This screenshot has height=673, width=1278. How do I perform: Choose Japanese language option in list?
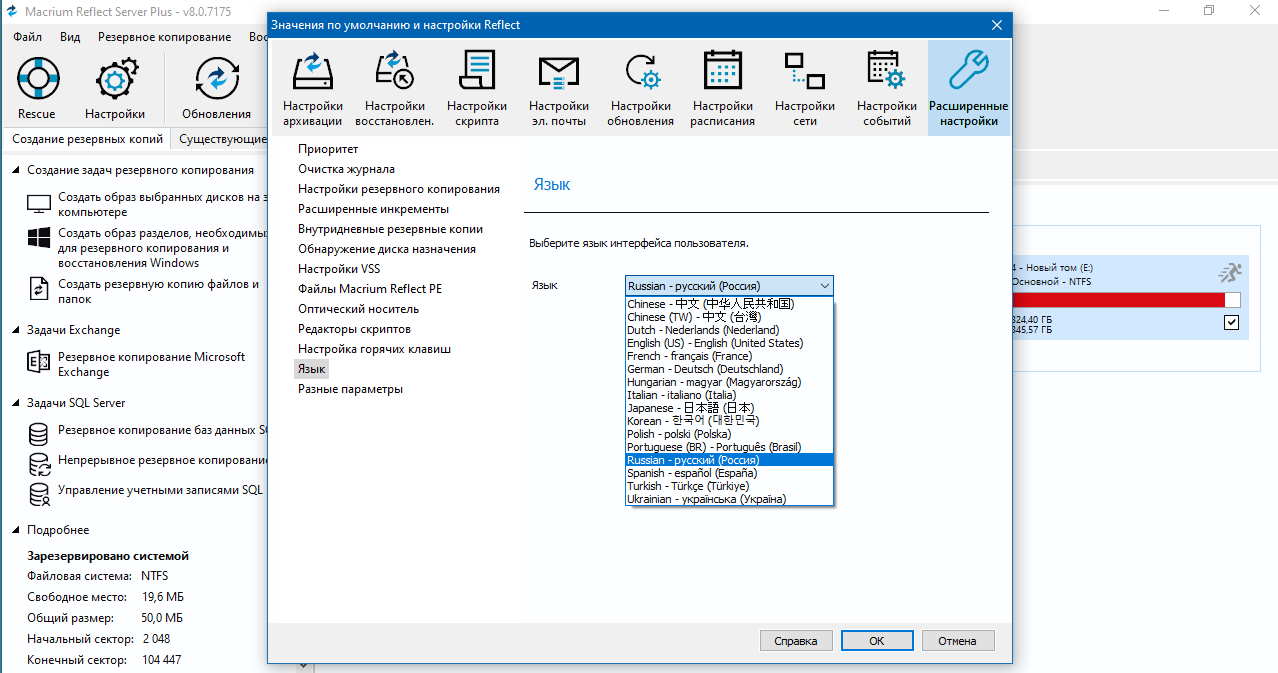729,408
